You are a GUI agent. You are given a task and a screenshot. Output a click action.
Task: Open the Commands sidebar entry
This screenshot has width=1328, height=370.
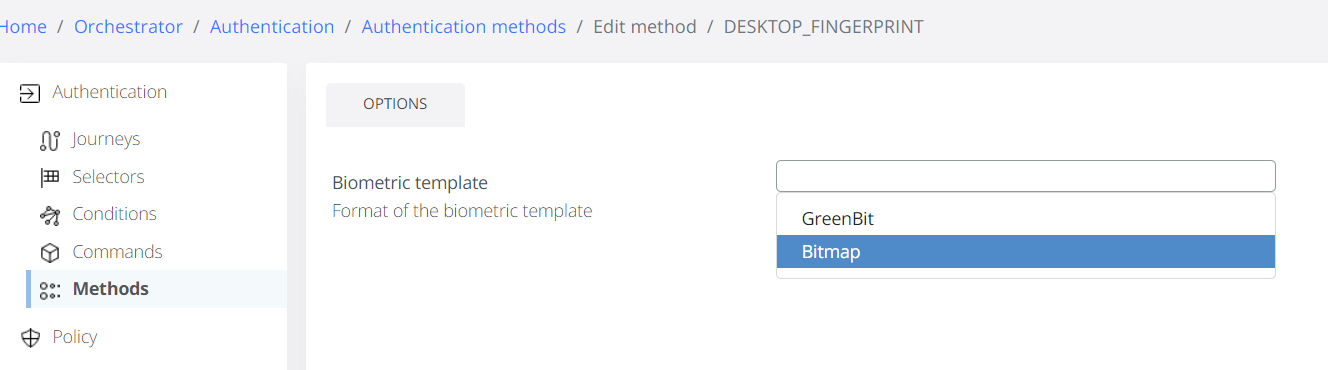click(x=117, y=252)
